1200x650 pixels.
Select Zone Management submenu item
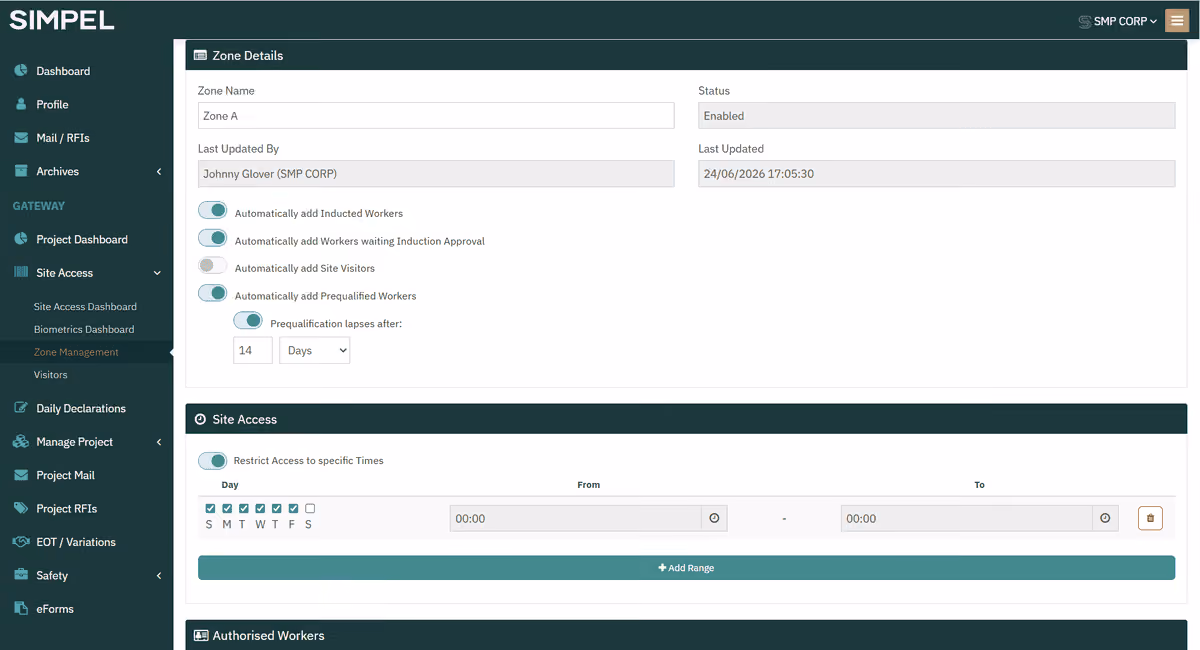pos(76,352)
